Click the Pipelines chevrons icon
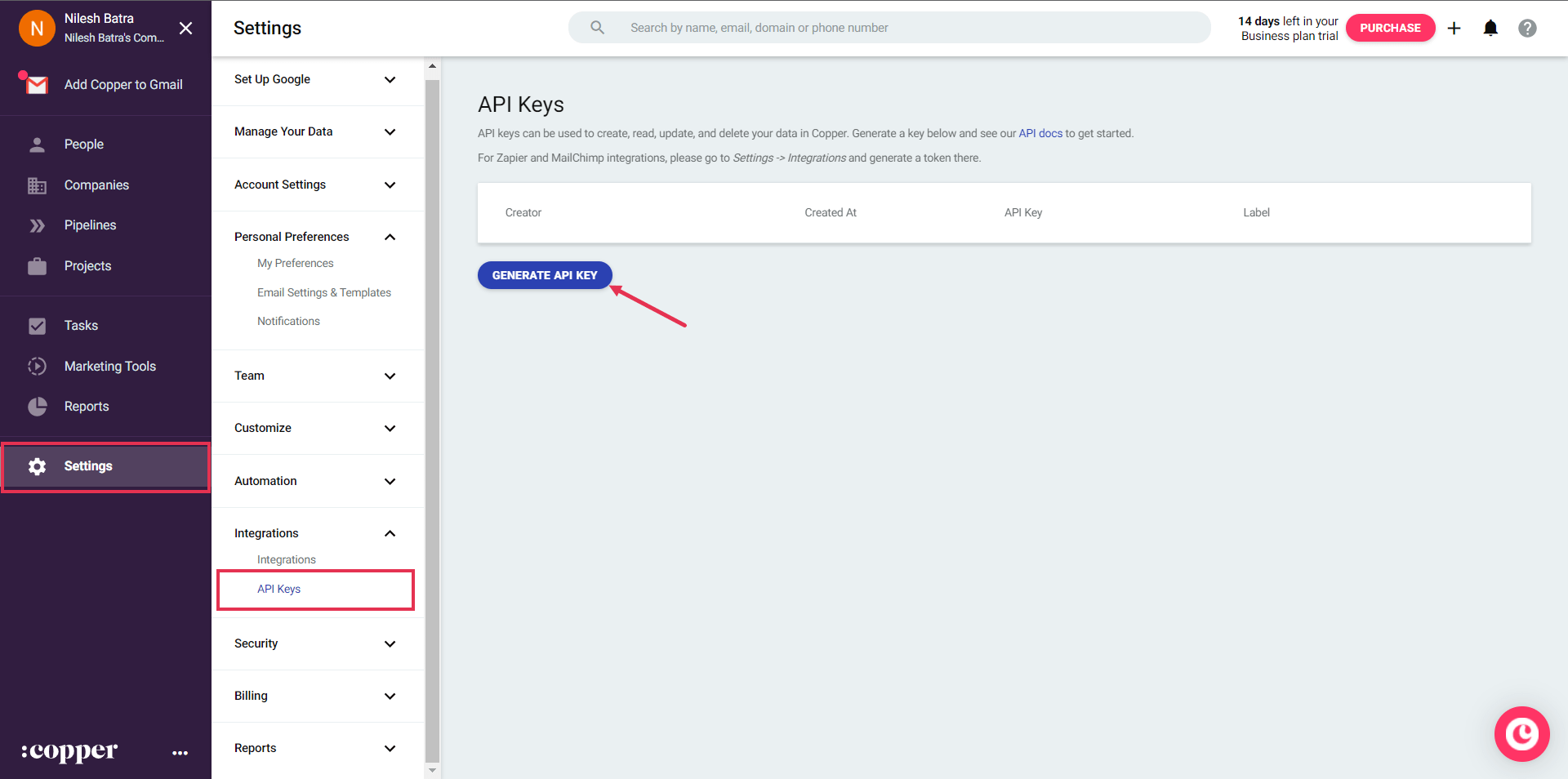Image resolution: width=1568 pixels, height=779 pixels. [37, 225]
